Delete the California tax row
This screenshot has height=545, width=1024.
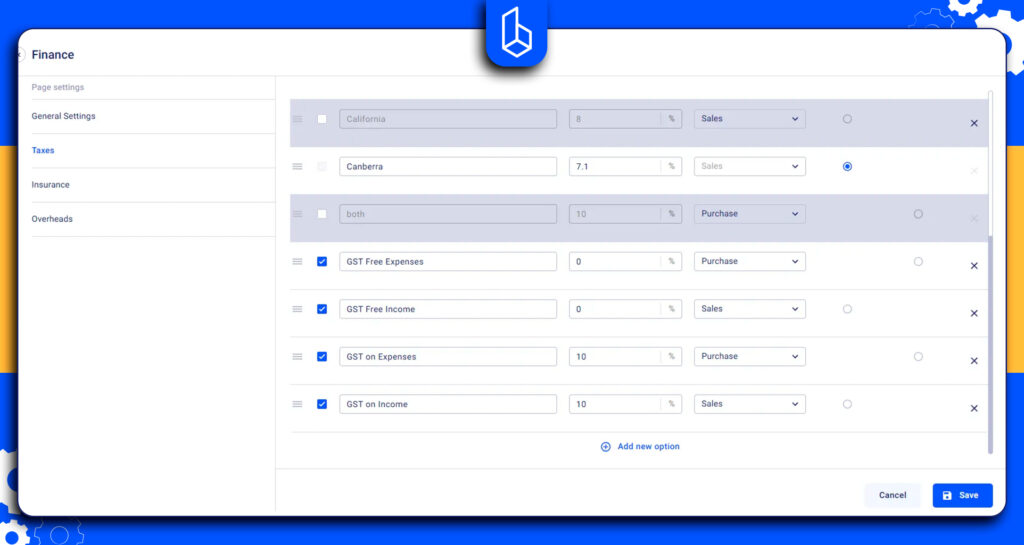coord(974,123)
